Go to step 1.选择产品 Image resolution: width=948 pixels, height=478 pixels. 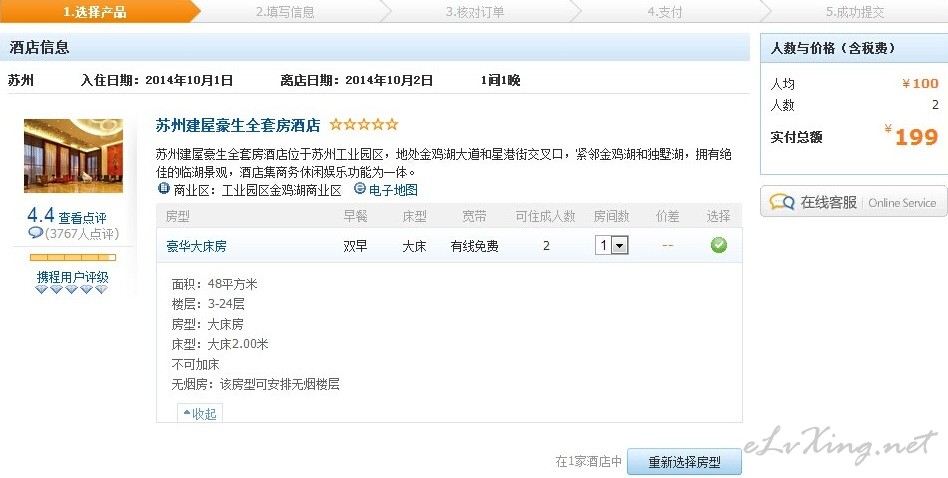click(x=95, y=11)
